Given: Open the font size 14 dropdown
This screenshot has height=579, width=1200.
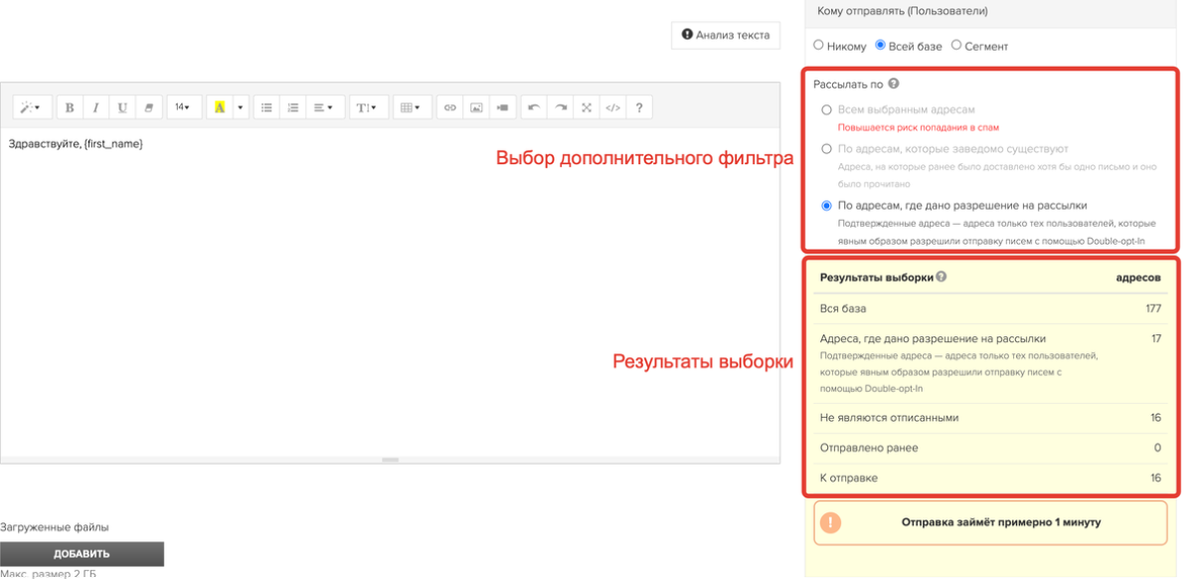Looking at the screenshot, I should click(184, 108).
